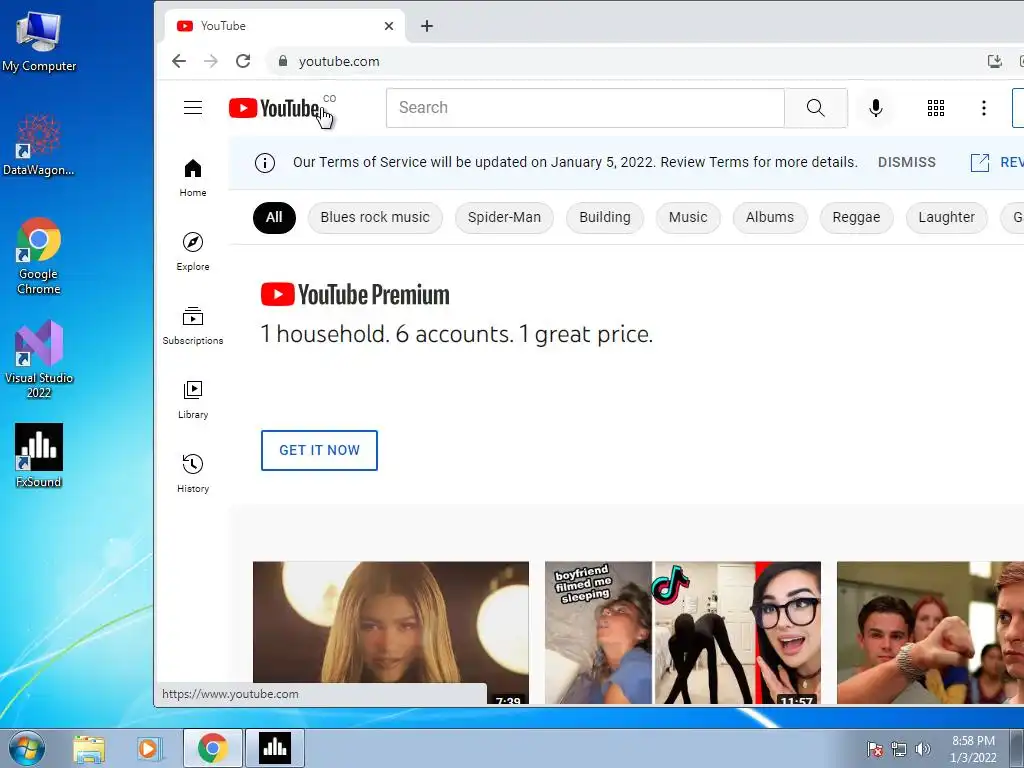This screenshot has height=768, width=1024.
Task: Select the Laughter chip
Action: [946, 217]
